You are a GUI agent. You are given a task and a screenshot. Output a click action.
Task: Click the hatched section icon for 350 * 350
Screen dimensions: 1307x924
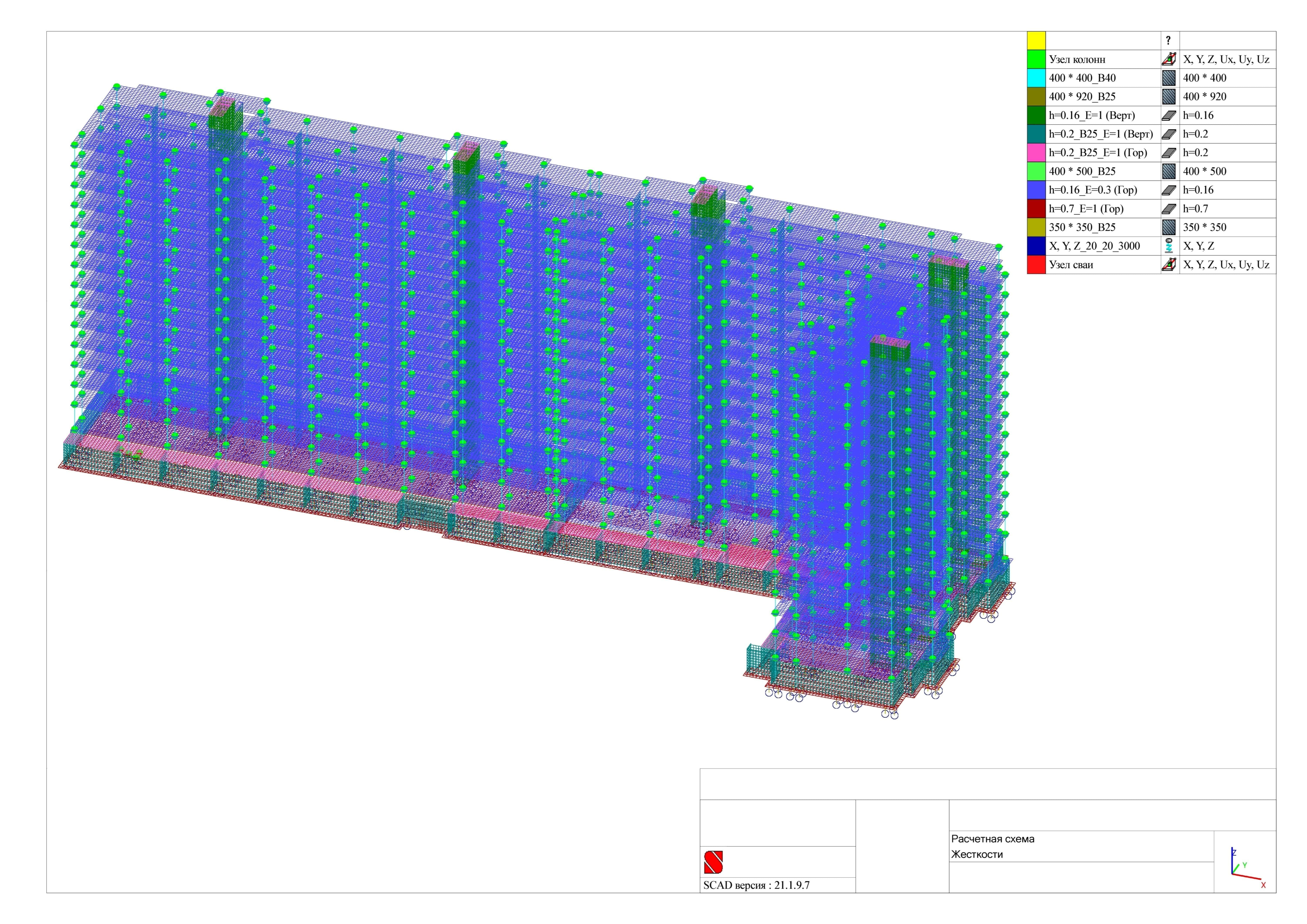click(x=1169, y=228)
